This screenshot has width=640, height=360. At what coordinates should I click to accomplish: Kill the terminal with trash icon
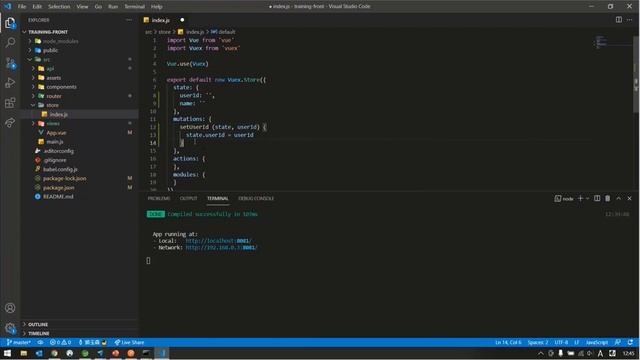pos(608,198)
